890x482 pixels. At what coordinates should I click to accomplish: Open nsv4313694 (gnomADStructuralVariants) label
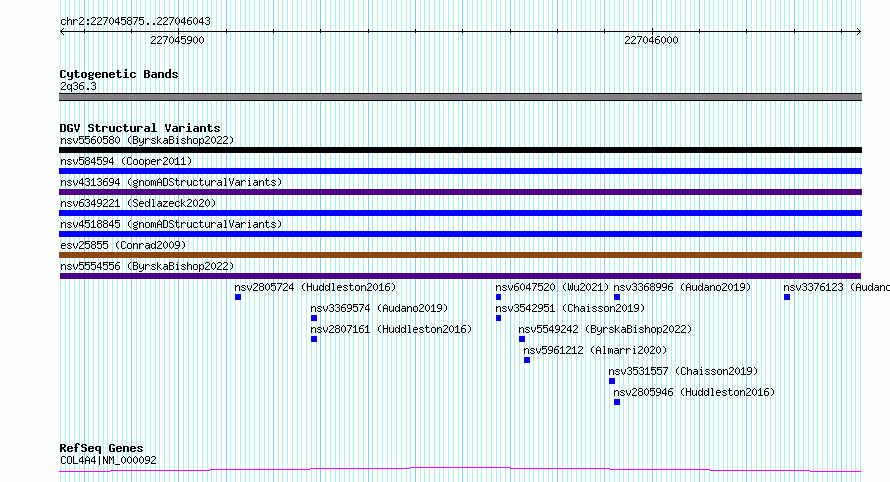(x=171, y=182)
